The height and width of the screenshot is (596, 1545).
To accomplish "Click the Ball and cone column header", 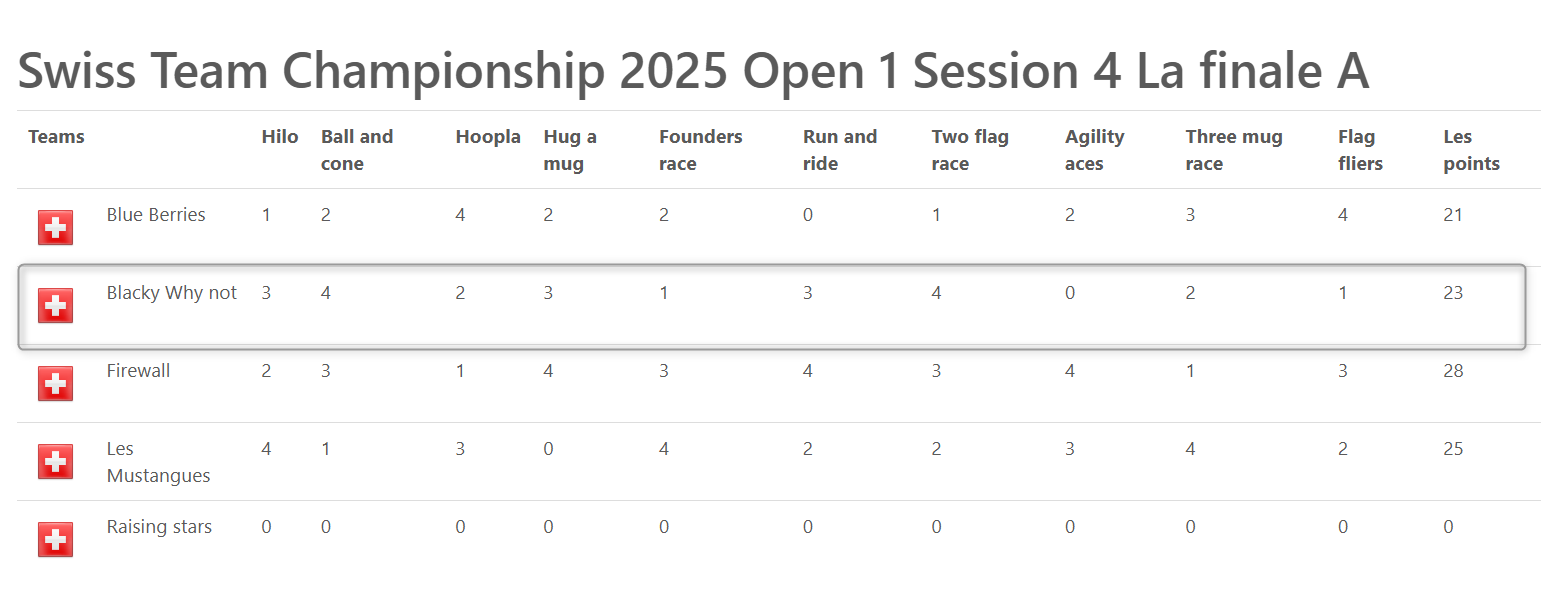I will 357,150.
